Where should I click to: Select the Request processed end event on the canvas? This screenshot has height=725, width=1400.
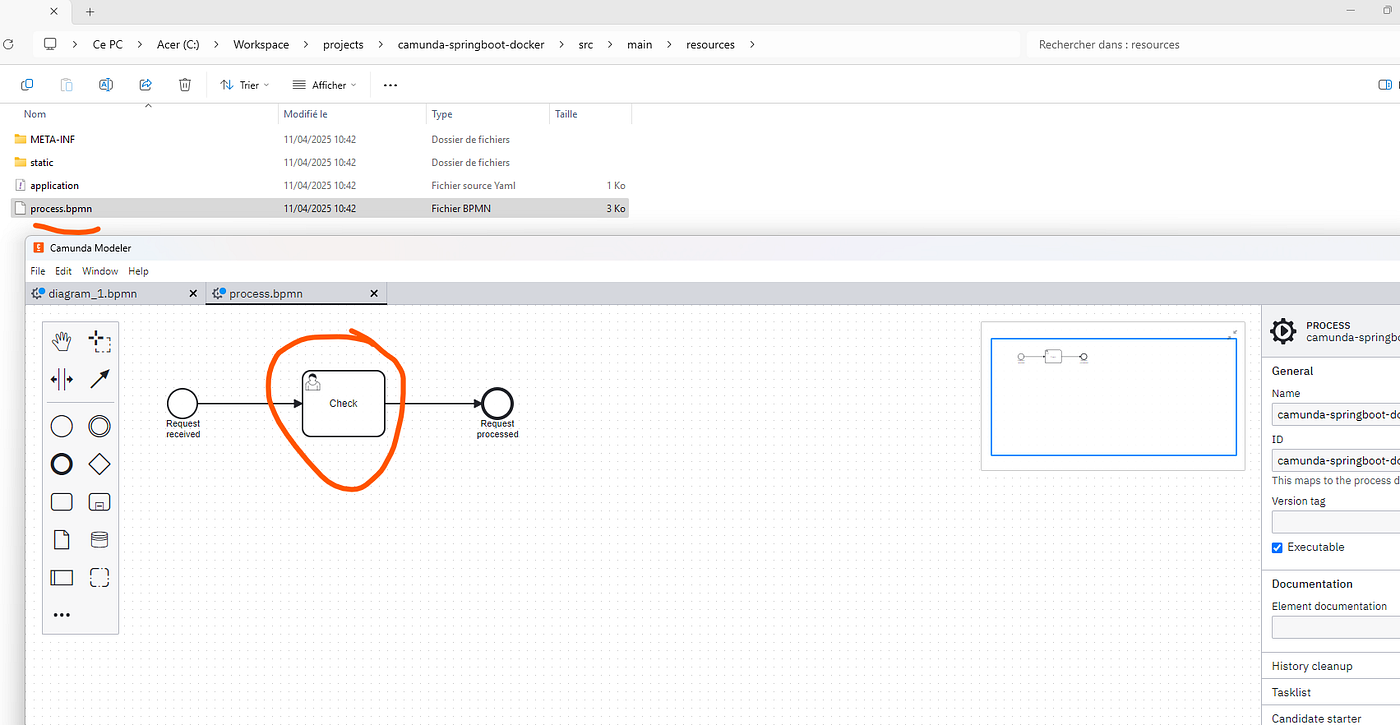497,404
